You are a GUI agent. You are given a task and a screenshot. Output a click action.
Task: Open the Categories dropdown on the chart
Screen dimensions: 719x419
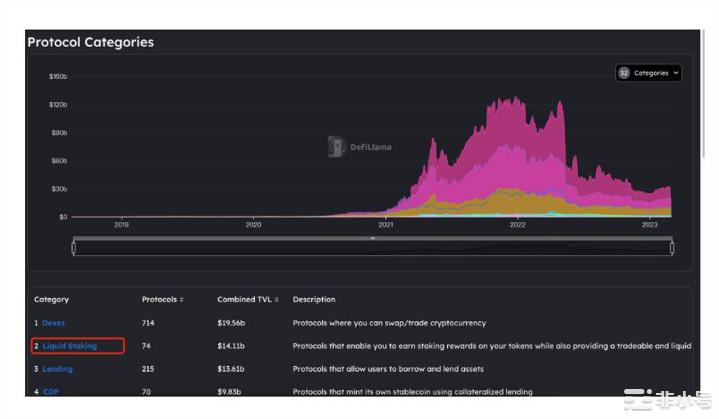point(649,73)
